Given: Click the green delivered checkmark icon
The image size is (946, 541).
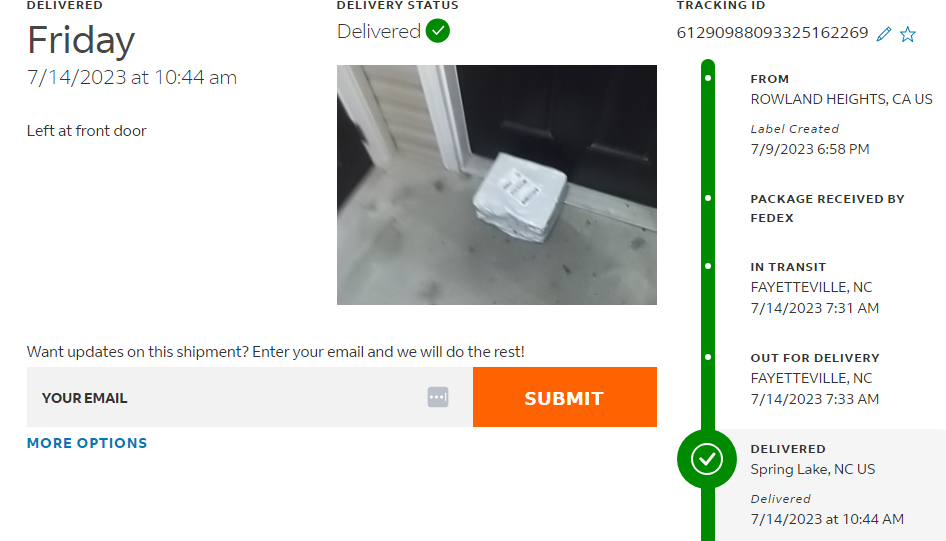Looking at the screenshot, I should 437,31.
